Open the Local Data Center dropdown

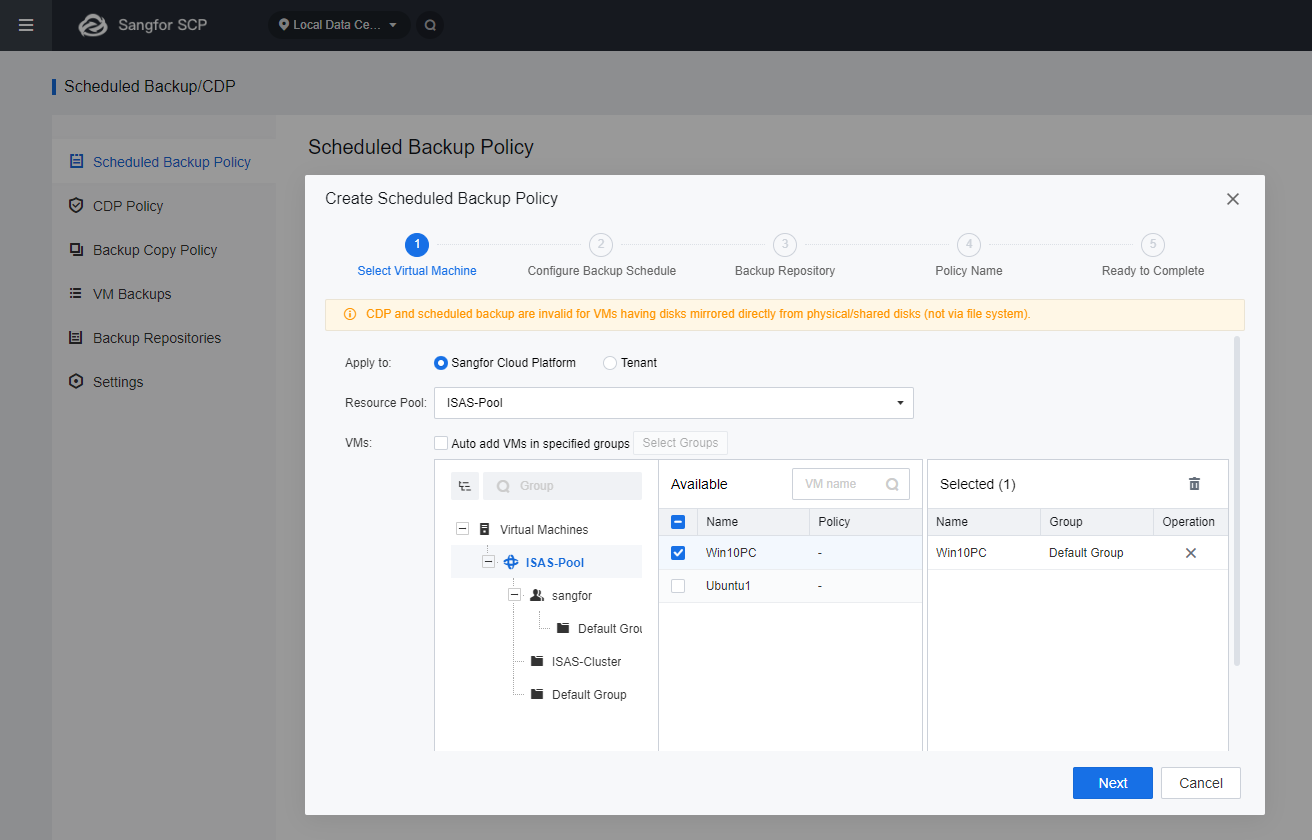click(x=338, y=25)
